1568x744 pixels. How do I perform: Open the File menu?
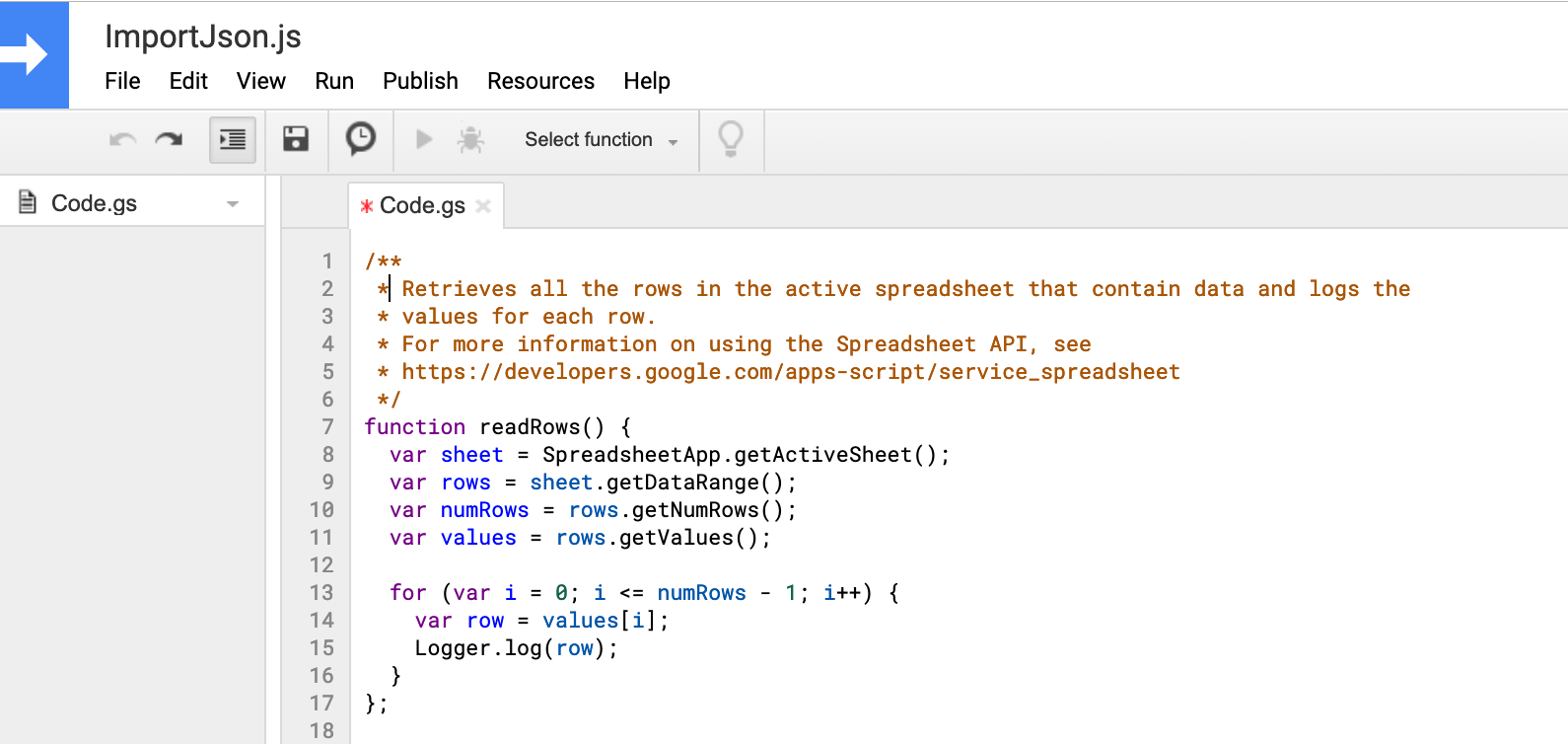122,81
